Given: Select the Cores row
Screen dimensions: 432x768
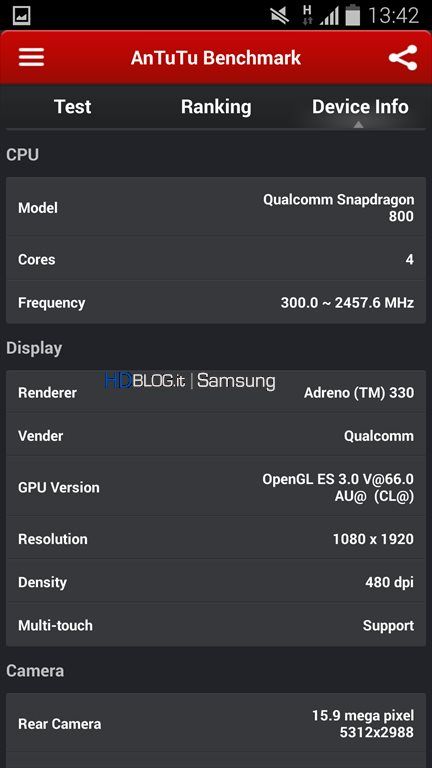Looking at the screenshot, I should 216,259.
